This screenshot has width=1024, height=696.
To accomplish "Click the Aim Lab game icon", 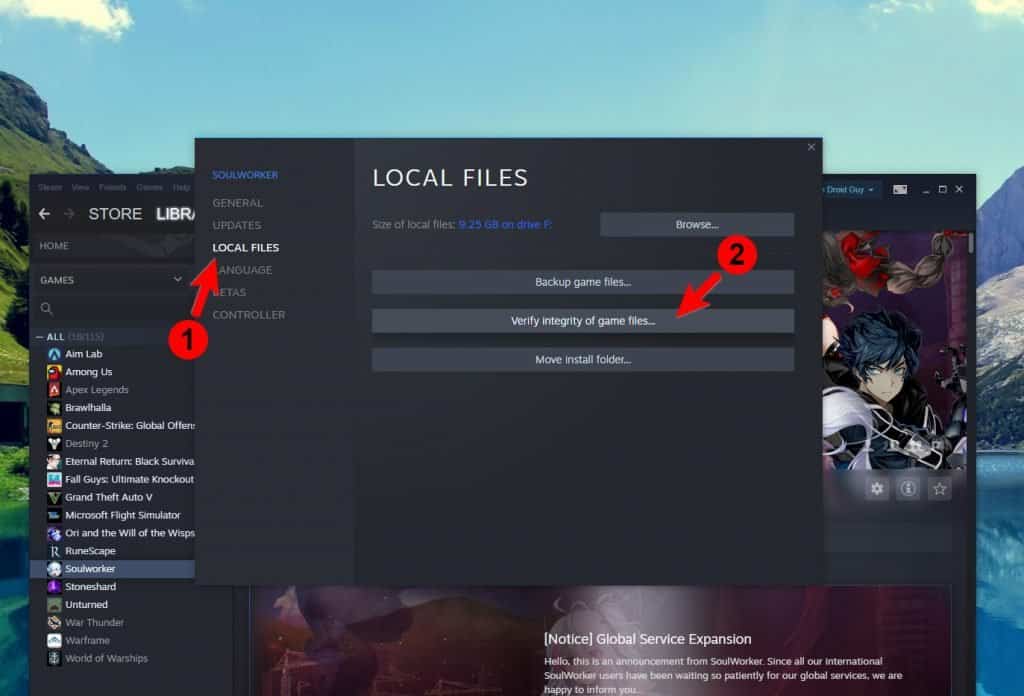I will coord(54,354).
